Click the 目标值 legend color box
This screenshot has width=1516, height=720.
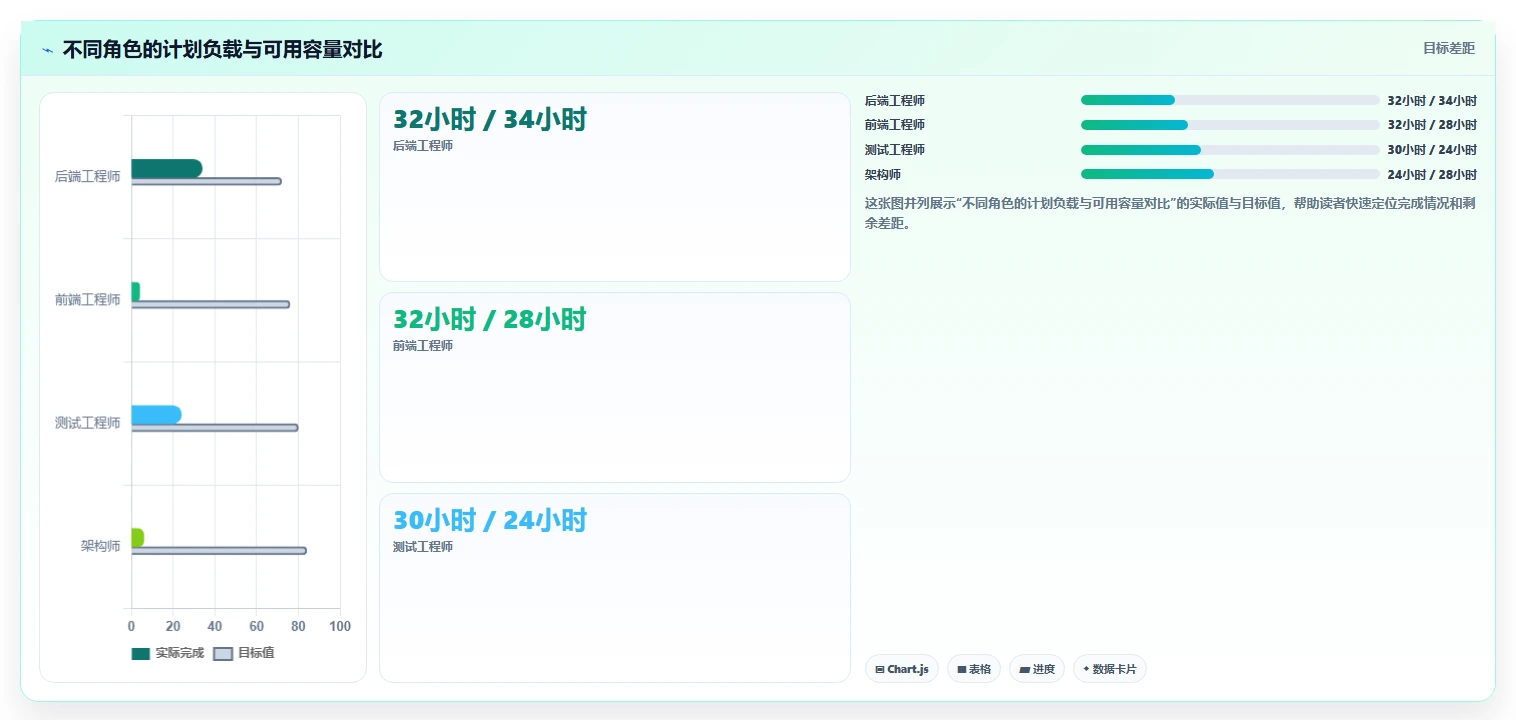pyautogui.click(x=224, y=654)
